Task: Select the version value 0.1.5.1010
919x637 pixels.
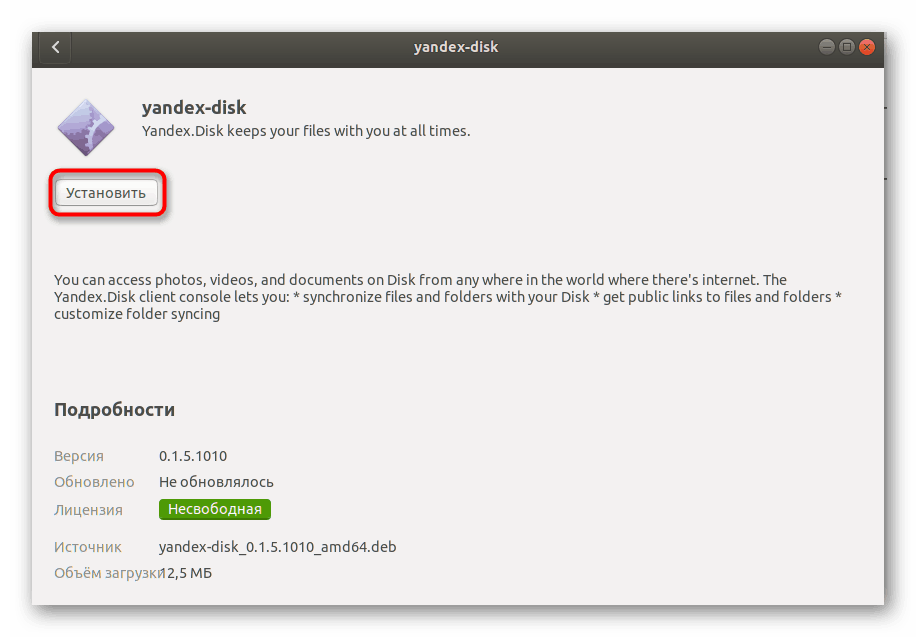Action: [193, 456]
